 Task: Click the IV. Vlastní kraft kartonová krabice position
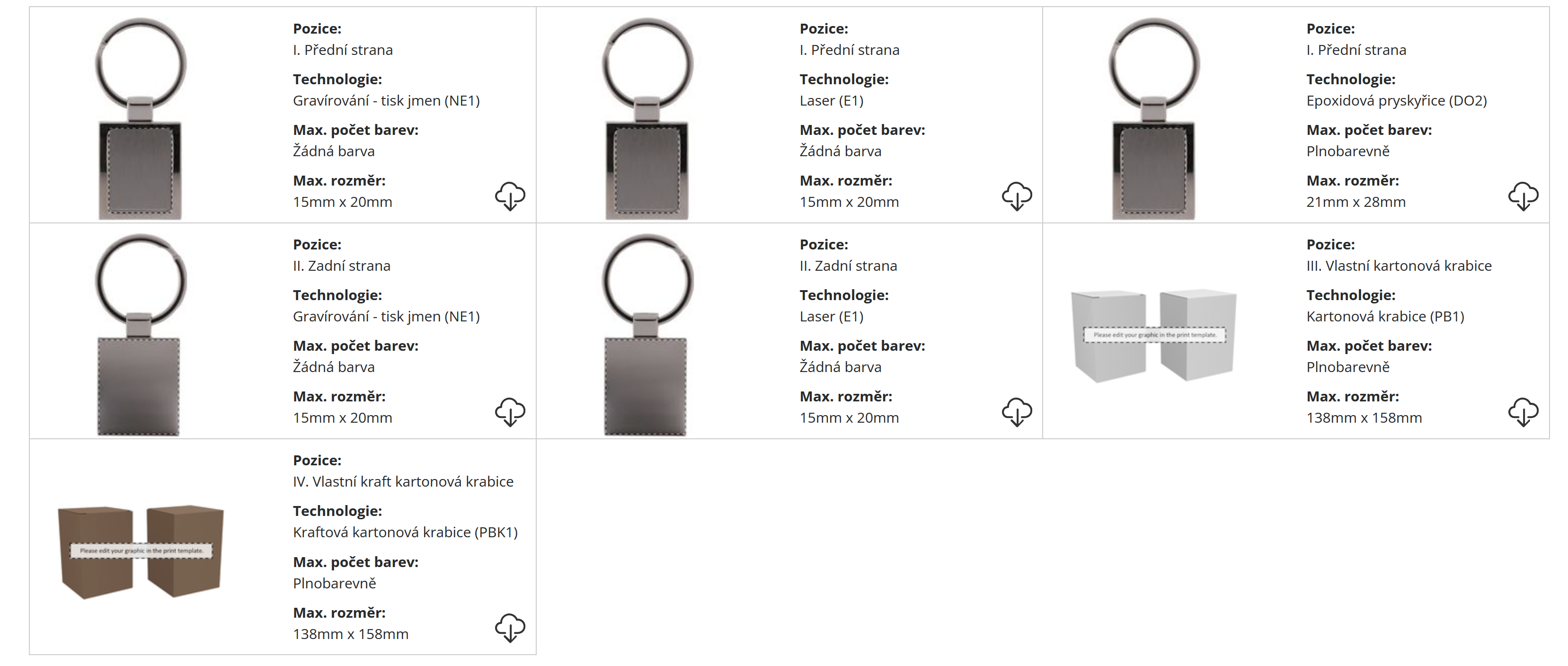[x=403, y=482]
